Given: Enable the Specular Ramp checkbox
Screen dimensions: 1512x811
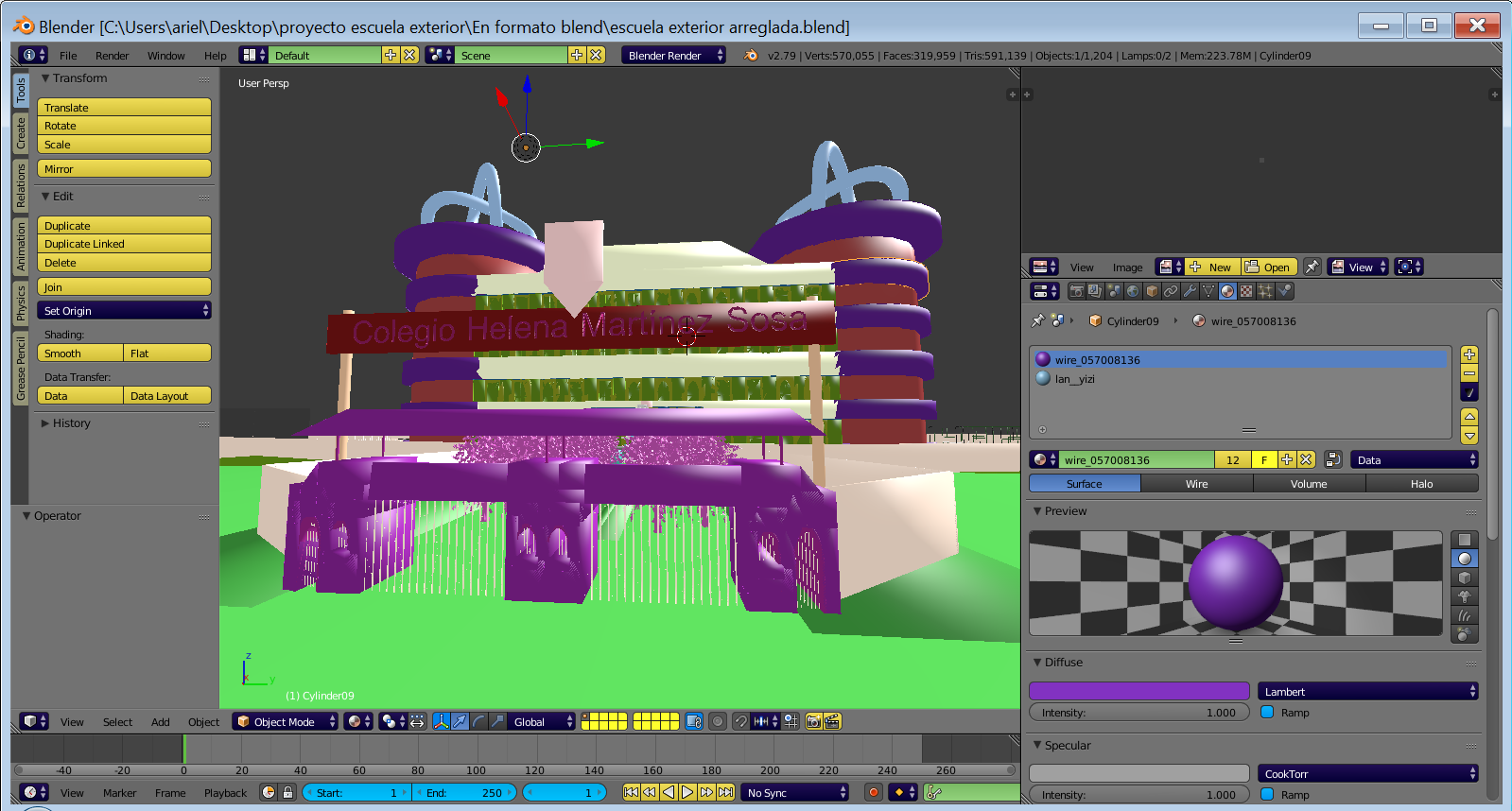Looking at the screenshot, I should pos(1267,794).
